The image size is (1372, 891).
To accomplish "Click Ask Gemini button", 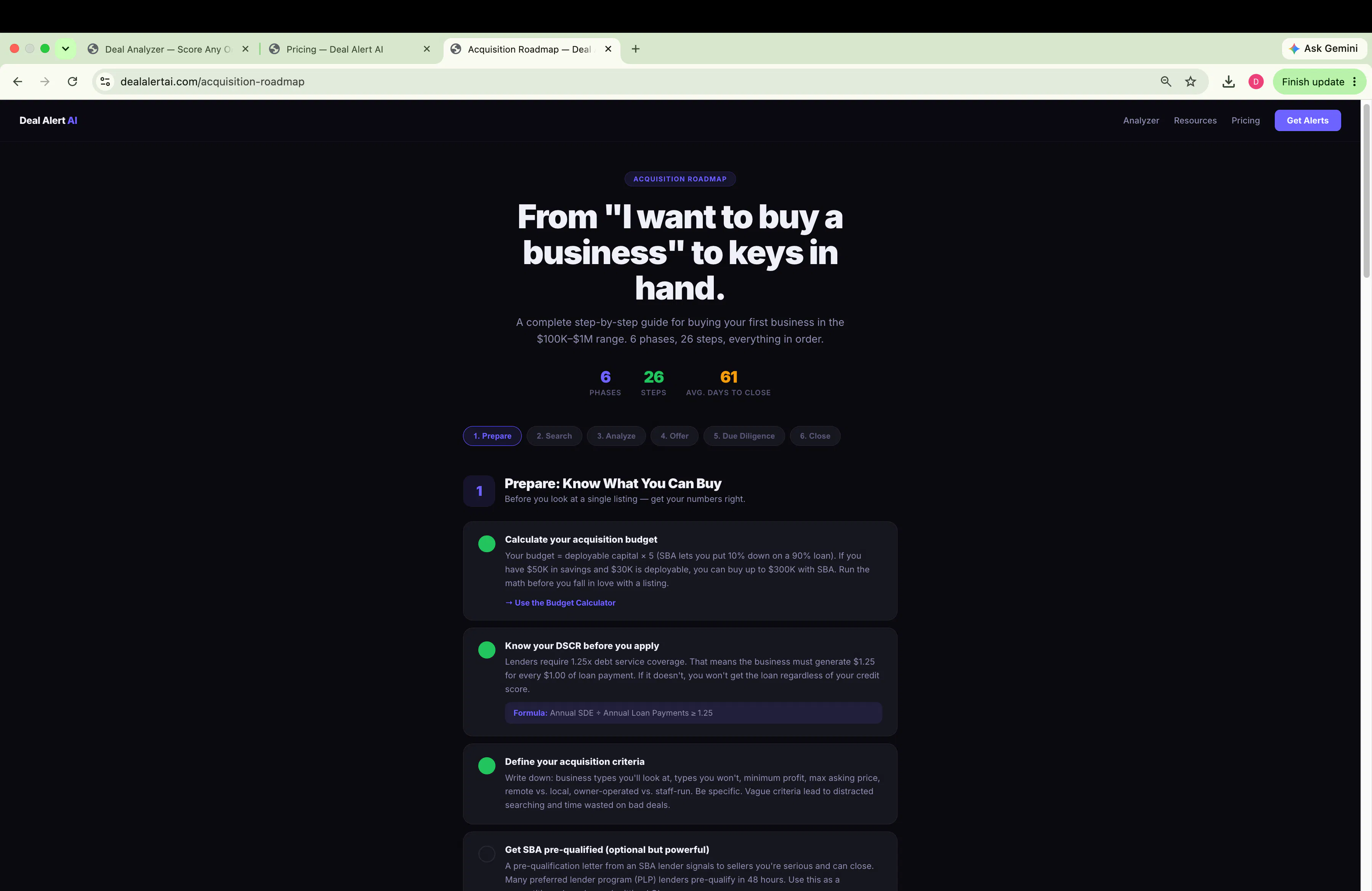I will point(1324,48).
